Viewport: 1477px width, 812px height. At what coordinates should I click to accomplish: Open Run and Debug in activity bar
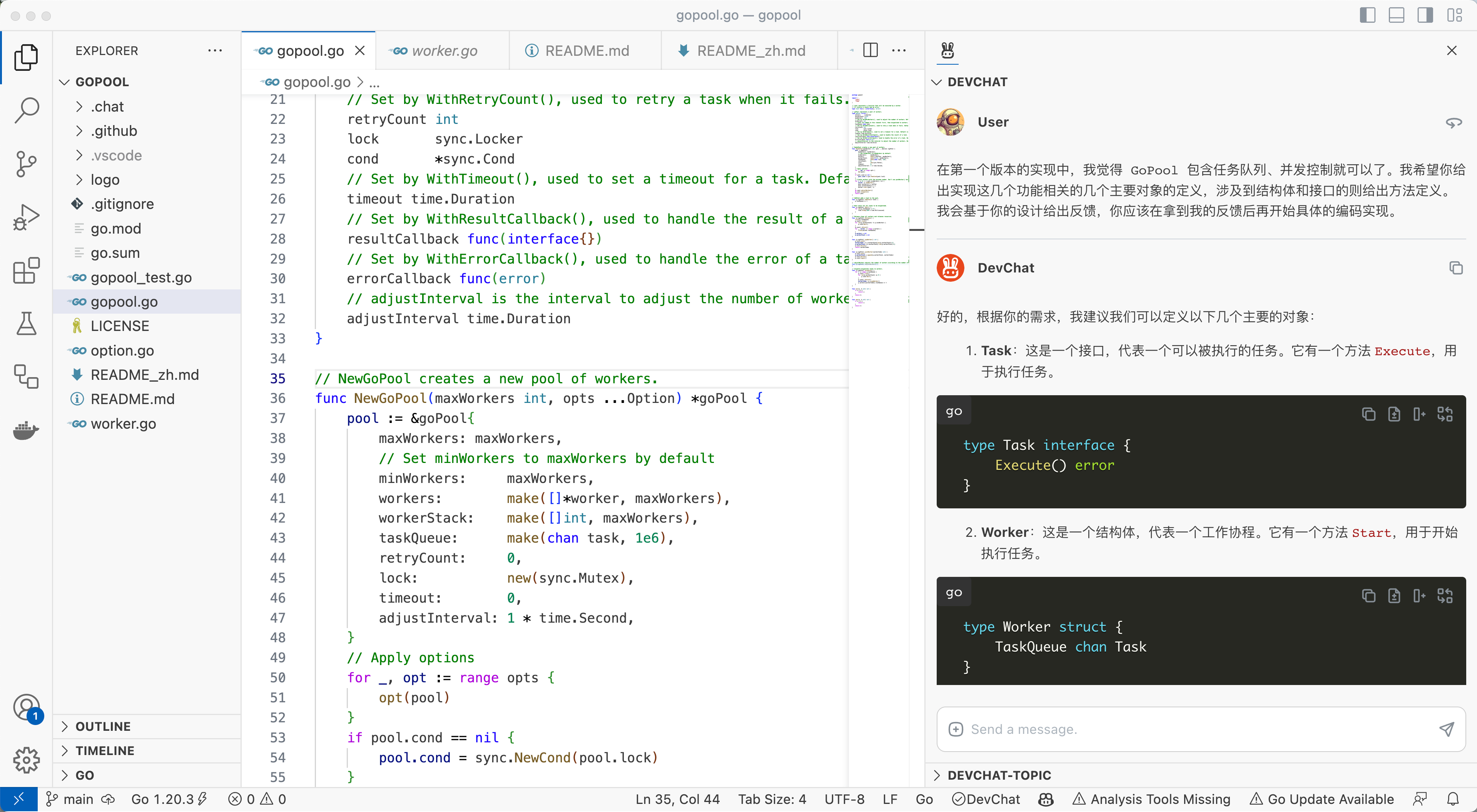pyautogui.click(x=27, y=217)
